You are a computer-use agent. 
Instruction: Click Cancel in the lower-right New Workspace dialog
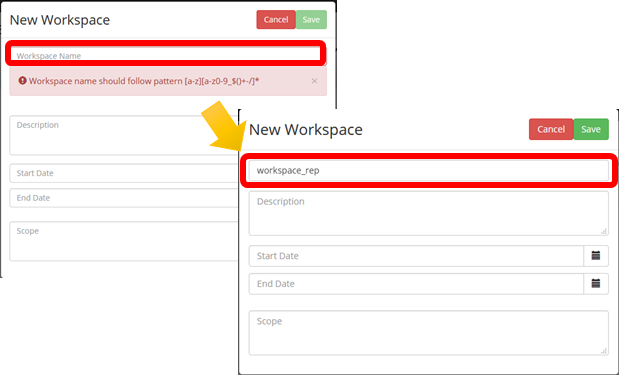click(551, 129)
